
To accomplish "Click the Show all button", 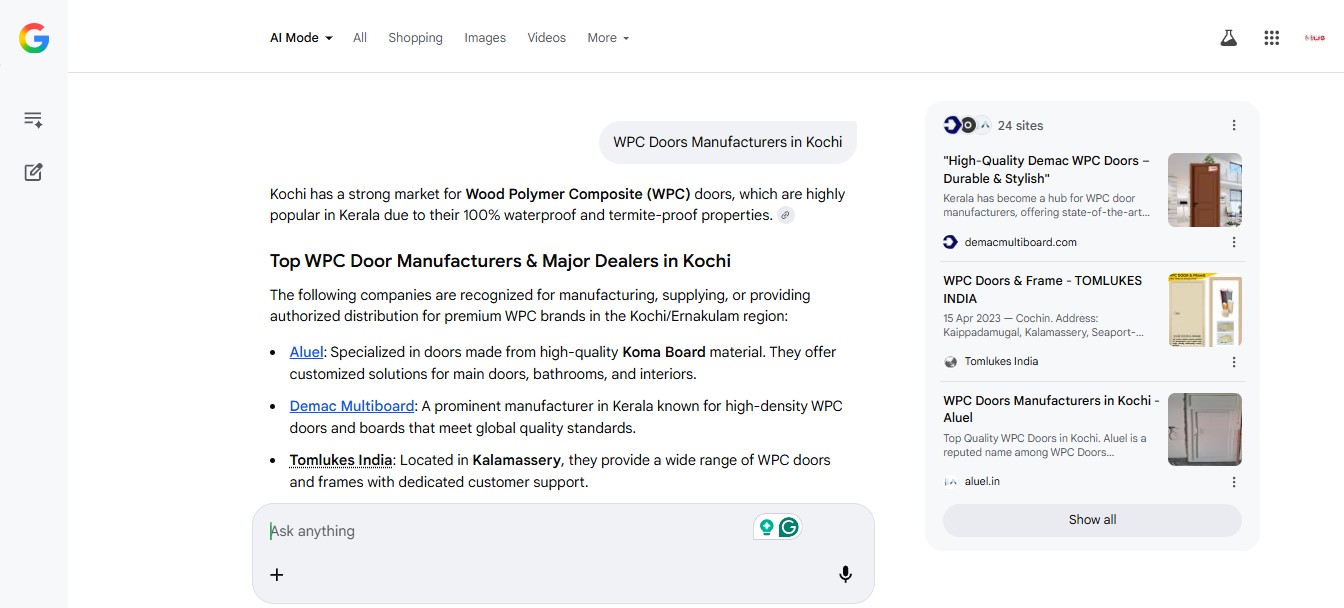I will 1092,520.
